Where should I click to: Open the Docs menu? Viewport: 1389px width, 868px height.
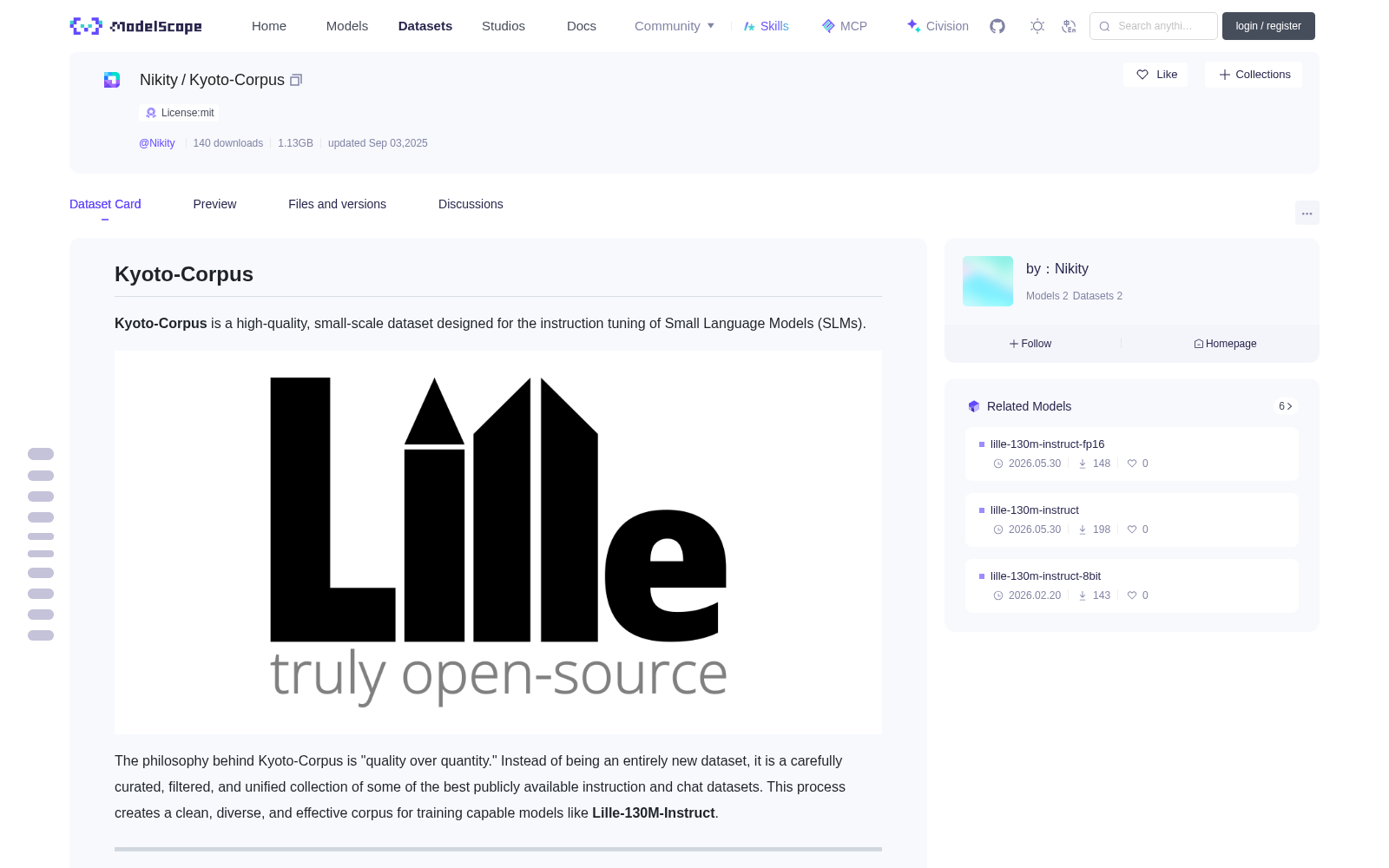tap(582, 26)
